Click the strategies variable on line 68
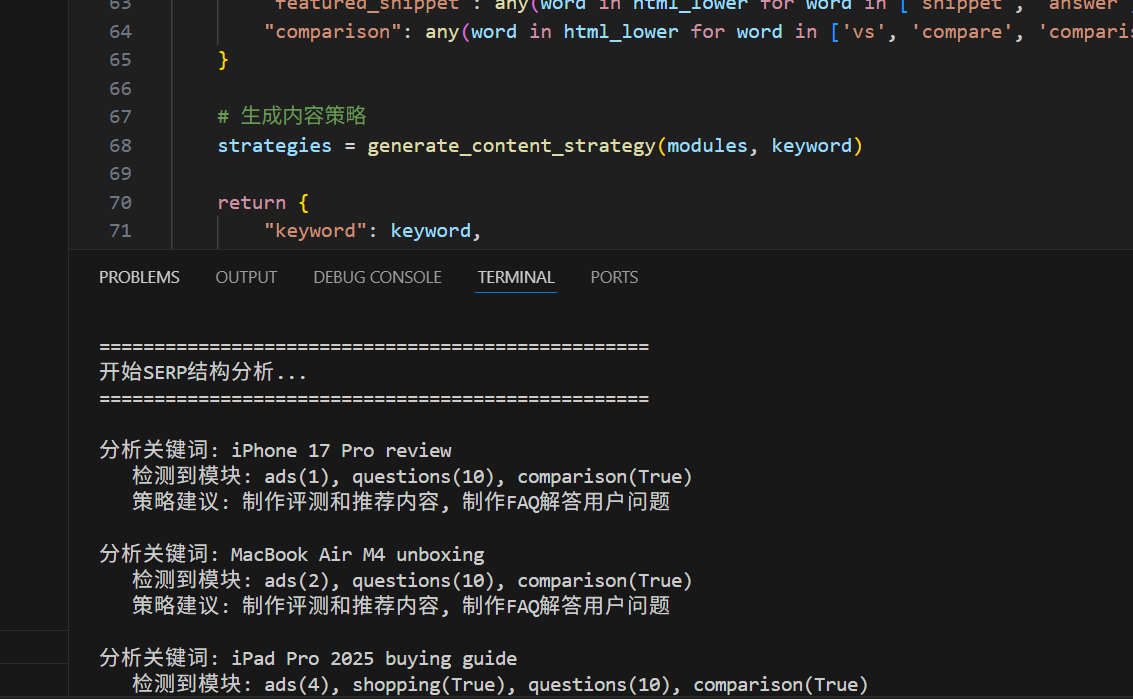The height and width of the screenshot is (699, 1133). click(274, 146)
